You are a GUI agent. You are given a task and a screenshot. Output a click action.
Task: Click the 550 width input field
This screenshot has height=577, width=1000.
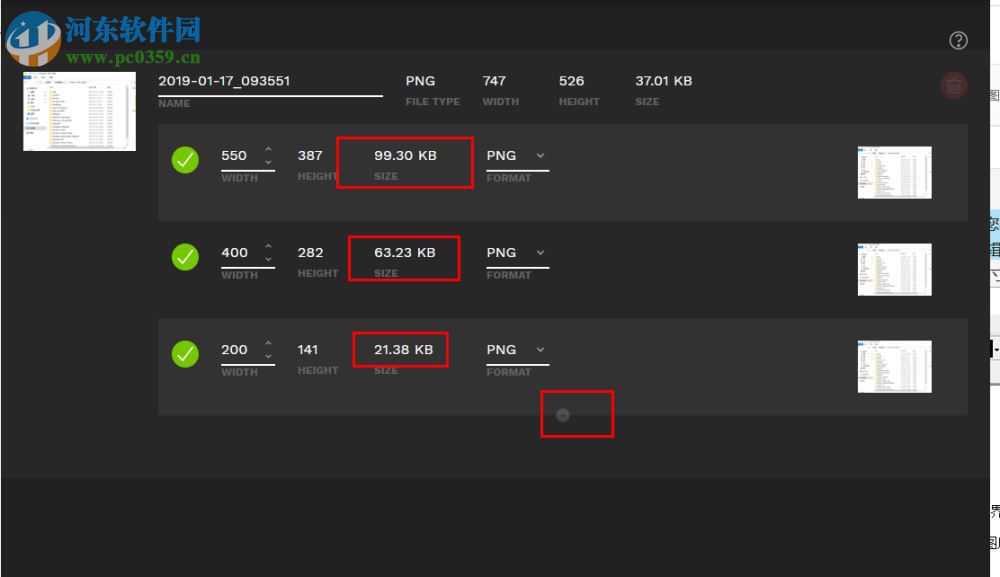point(236,156)
